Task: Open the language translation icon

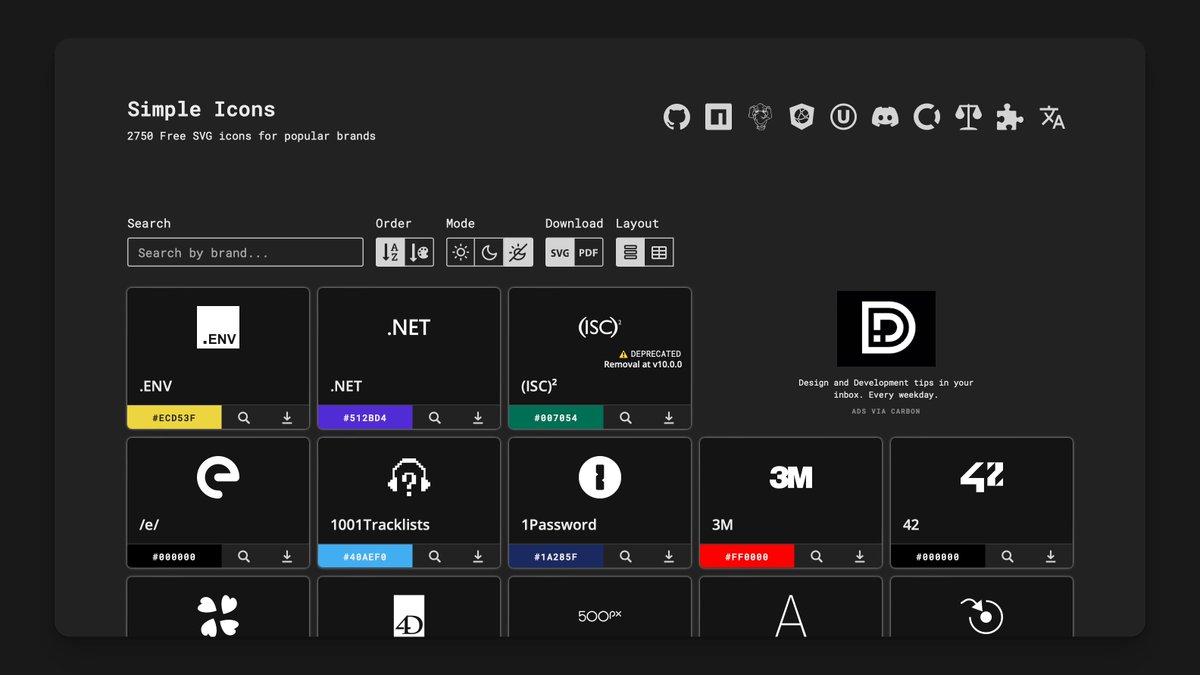Action: 1052,117
